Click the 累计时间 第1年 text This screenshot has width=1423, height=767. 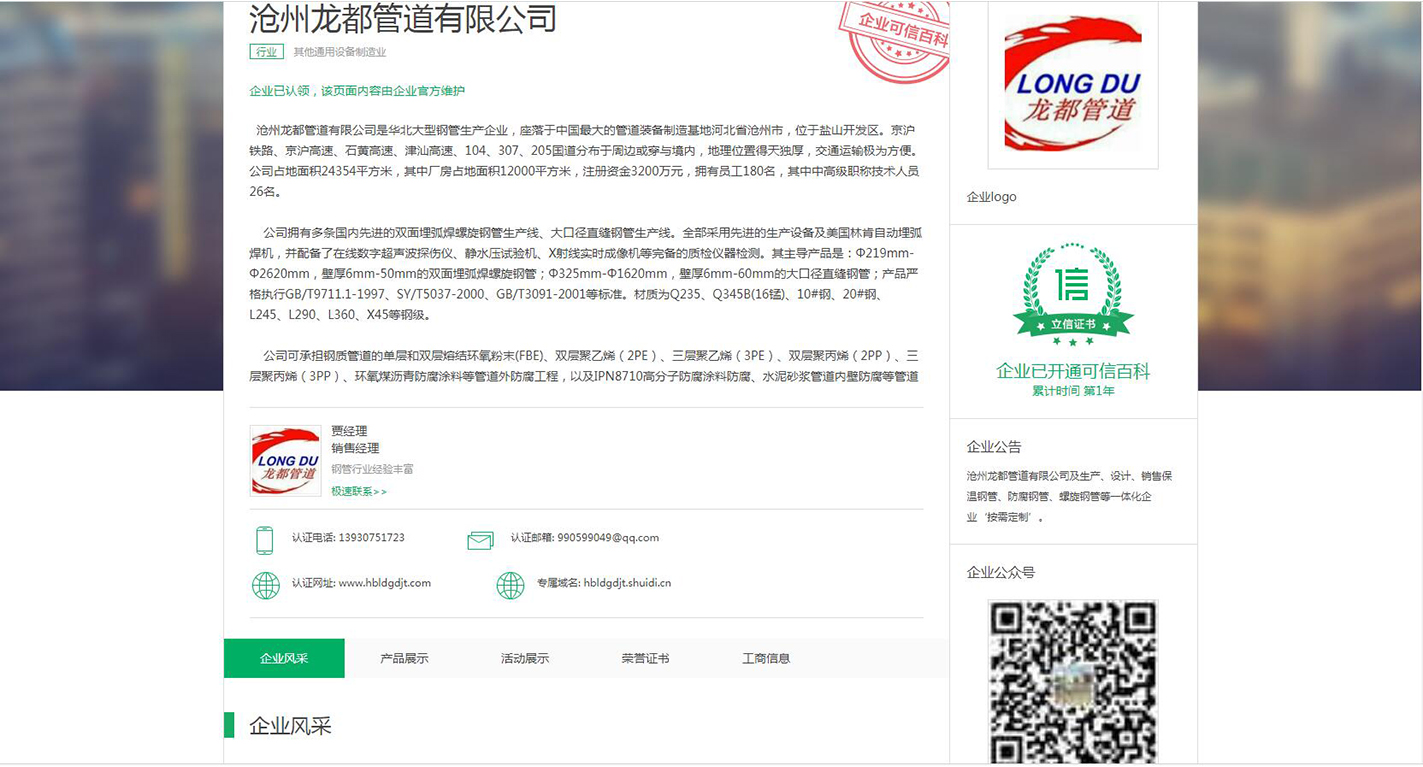(x=1073, y=391)
